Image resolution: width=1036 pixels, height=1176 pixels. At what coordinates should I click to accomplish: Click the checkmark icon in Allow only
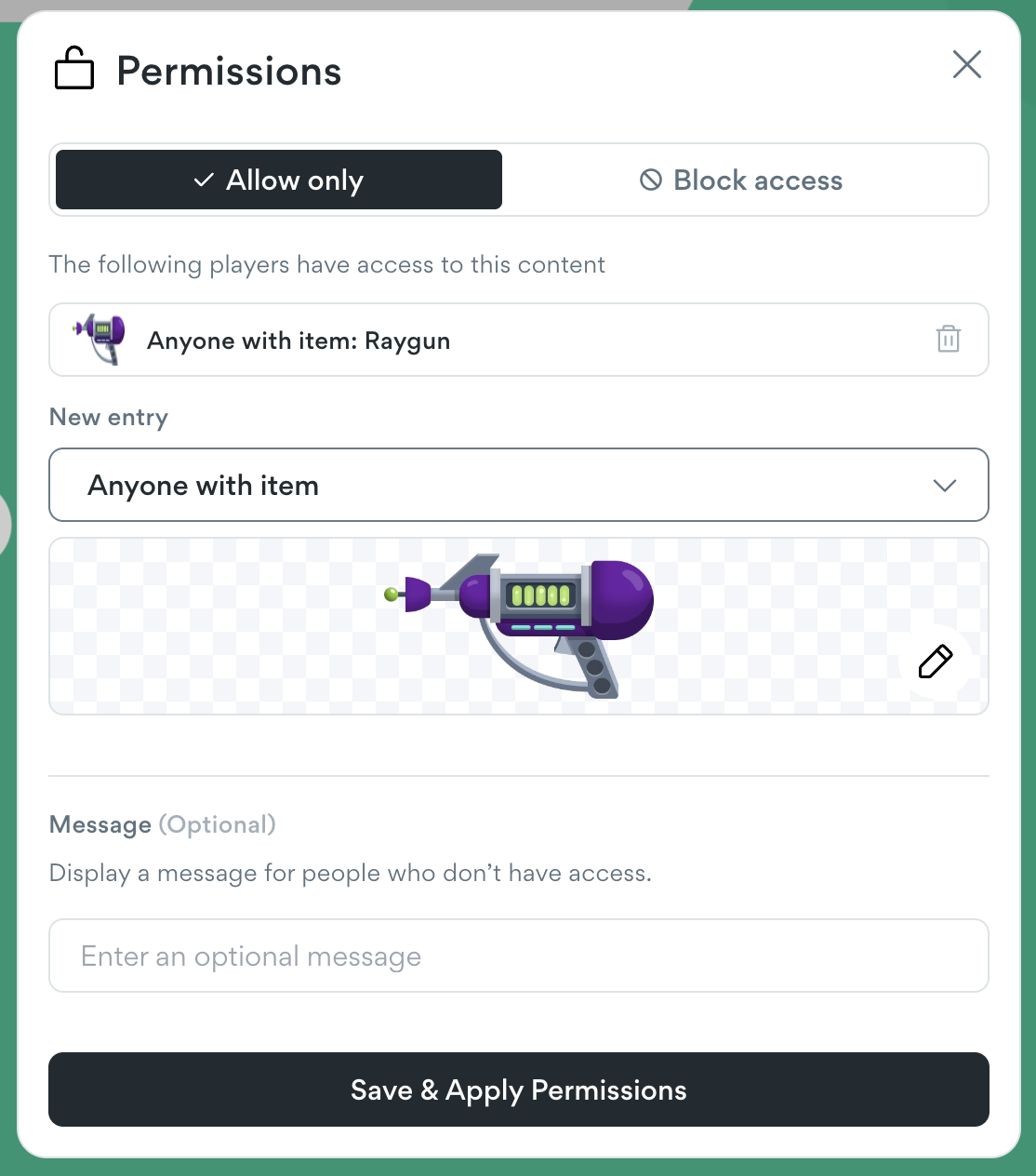coord(204,180)
